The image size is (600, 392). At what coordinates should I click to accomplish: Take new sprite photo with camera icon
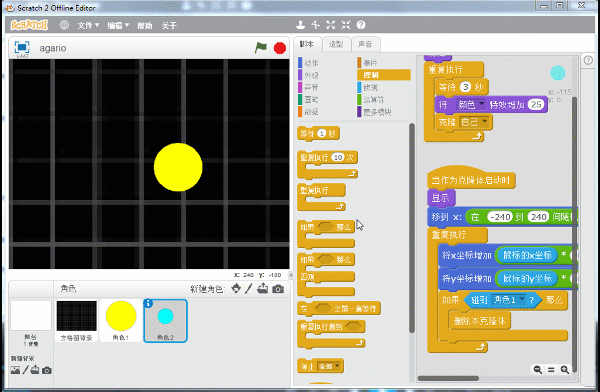pyautogui.click(x=278, y=289)
